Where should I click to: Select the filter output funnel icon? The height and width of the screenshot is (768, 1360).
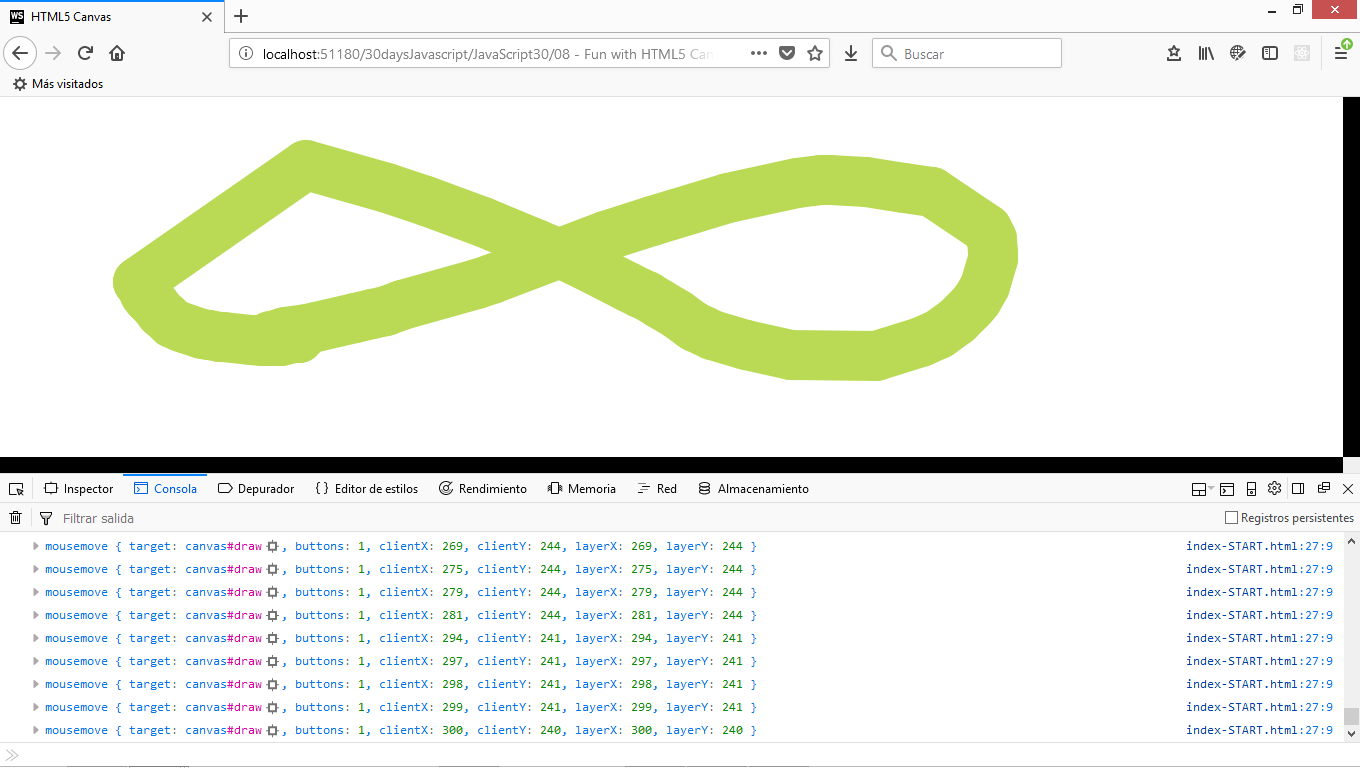pyautogui.click(x=46, y=517)
